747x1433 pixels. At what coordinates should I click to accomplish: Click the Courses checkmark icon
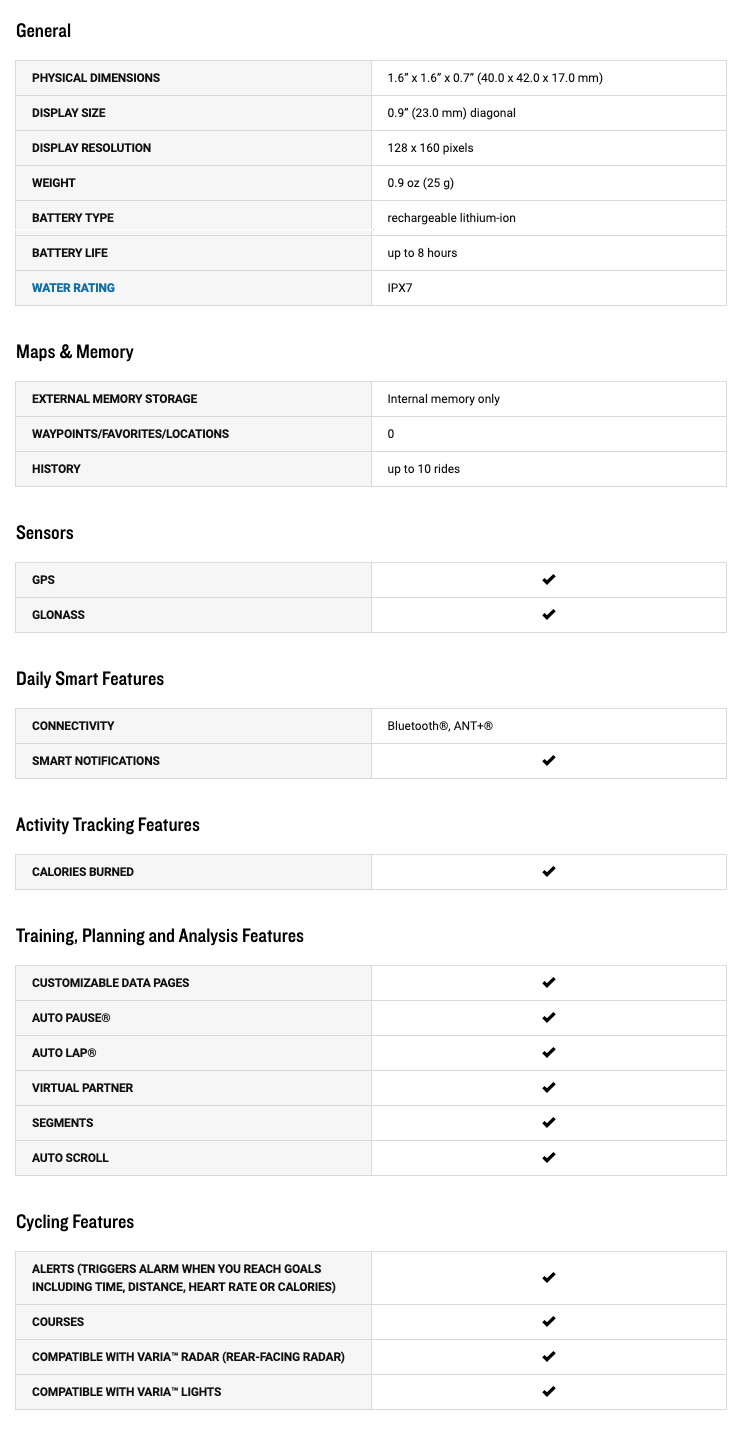tap(548, 1322)
